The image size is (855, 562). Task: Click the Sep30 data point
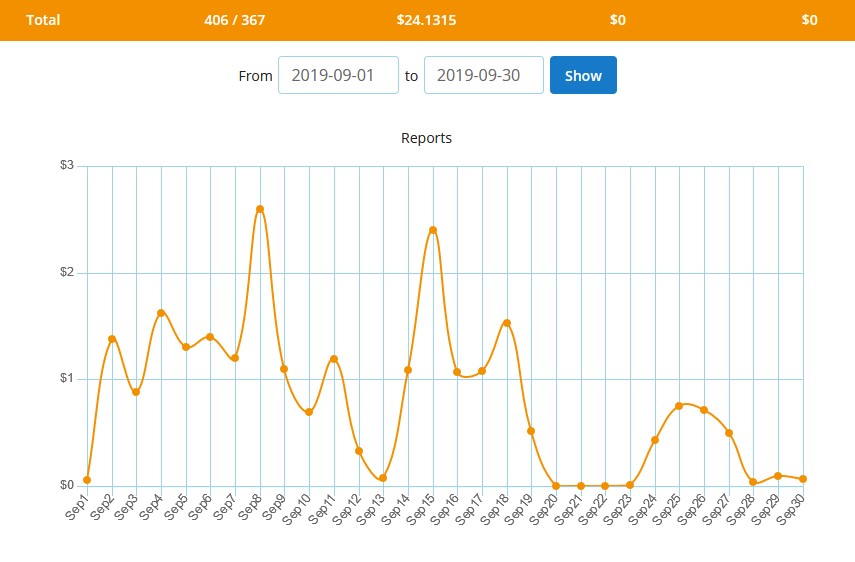803,479
